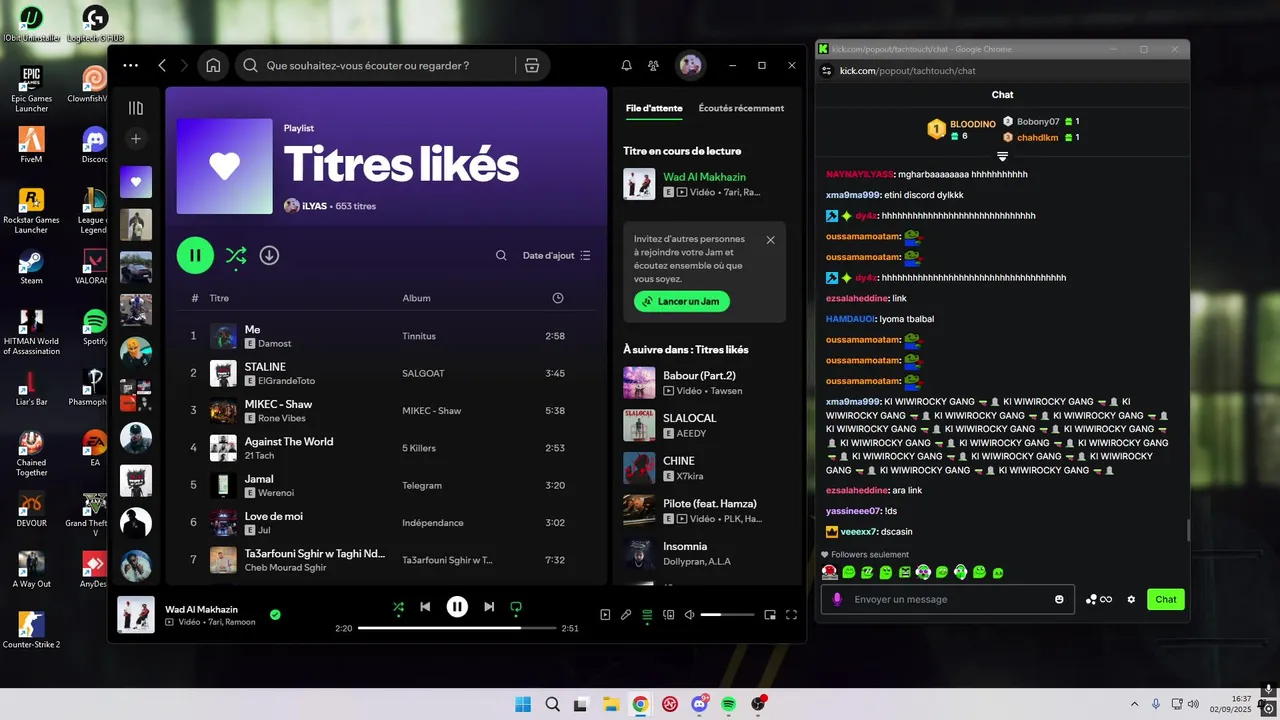Skip to next track
1280x720 pixels.
pyautogui.click(x=489, y=606)
